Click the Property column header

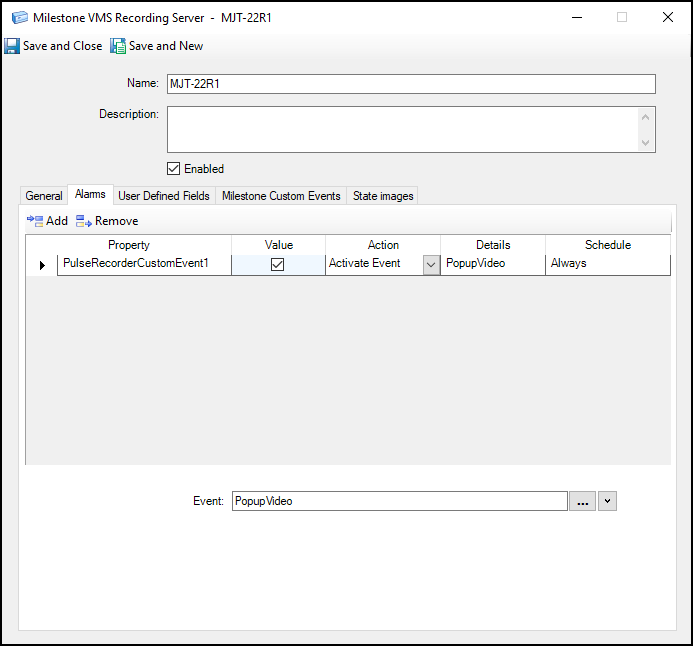coord(129,245)
